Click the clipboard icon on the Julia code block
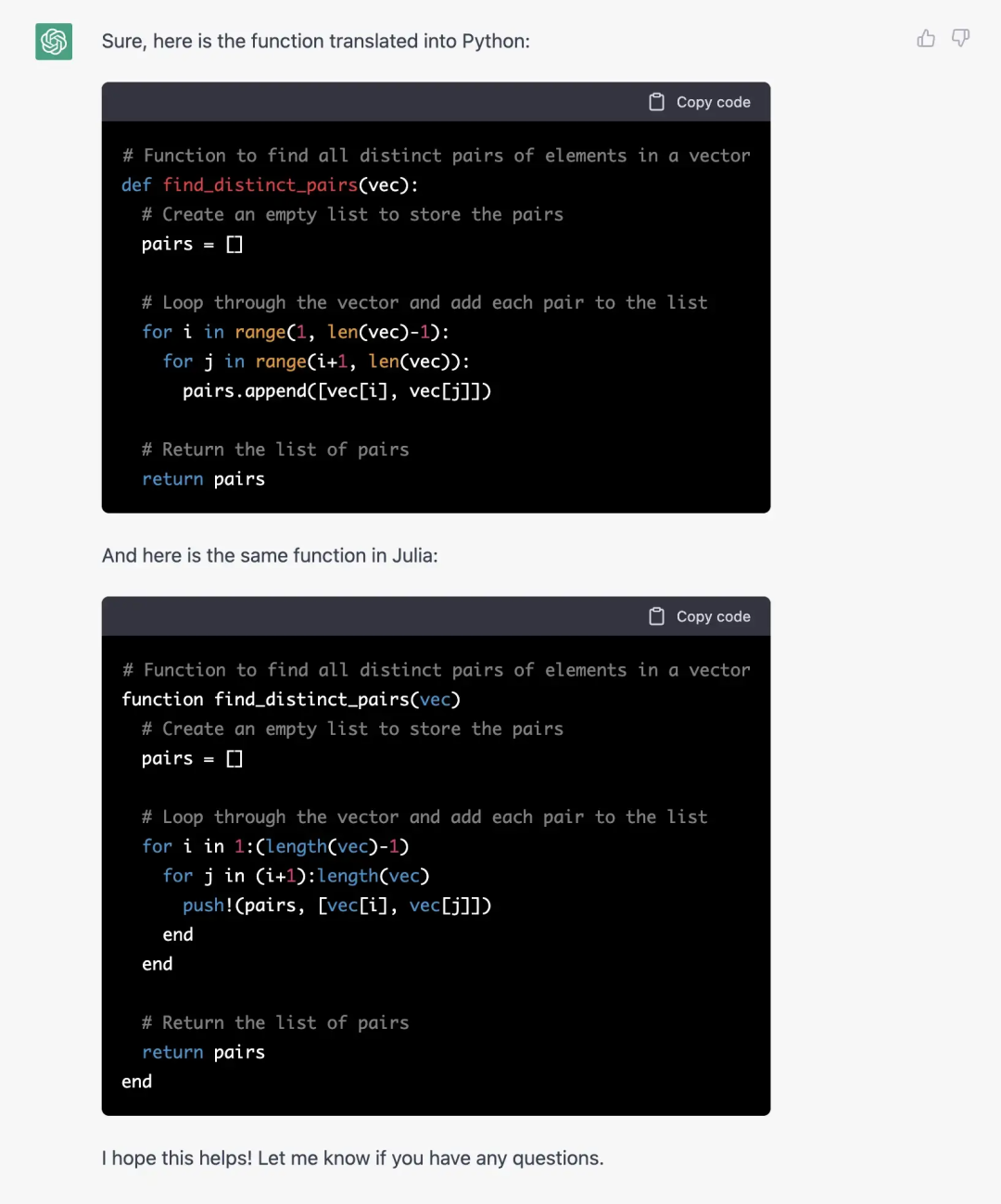The height and width of the screenshot is (1204, 1001). (656, 616)
